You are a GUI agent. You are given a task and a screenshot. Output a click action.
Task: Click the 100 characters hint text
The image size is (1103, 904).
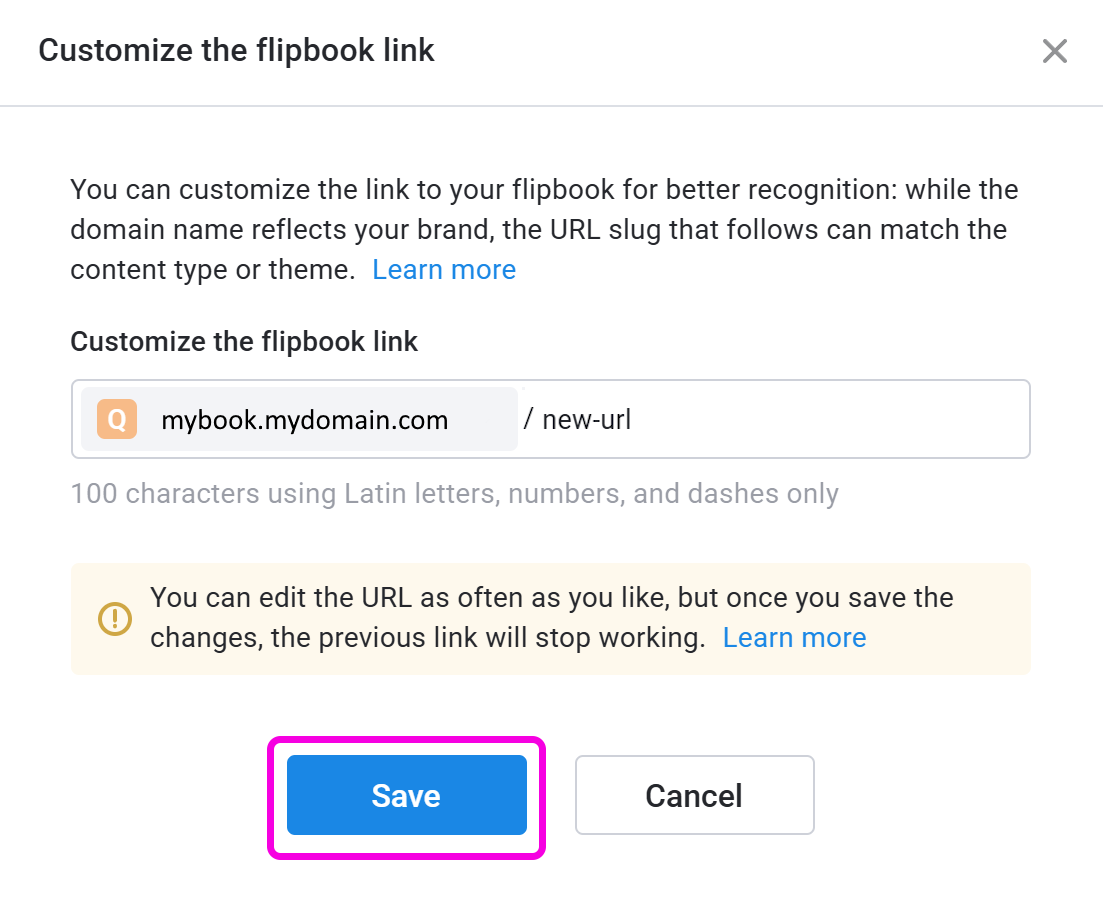point(454,494)
